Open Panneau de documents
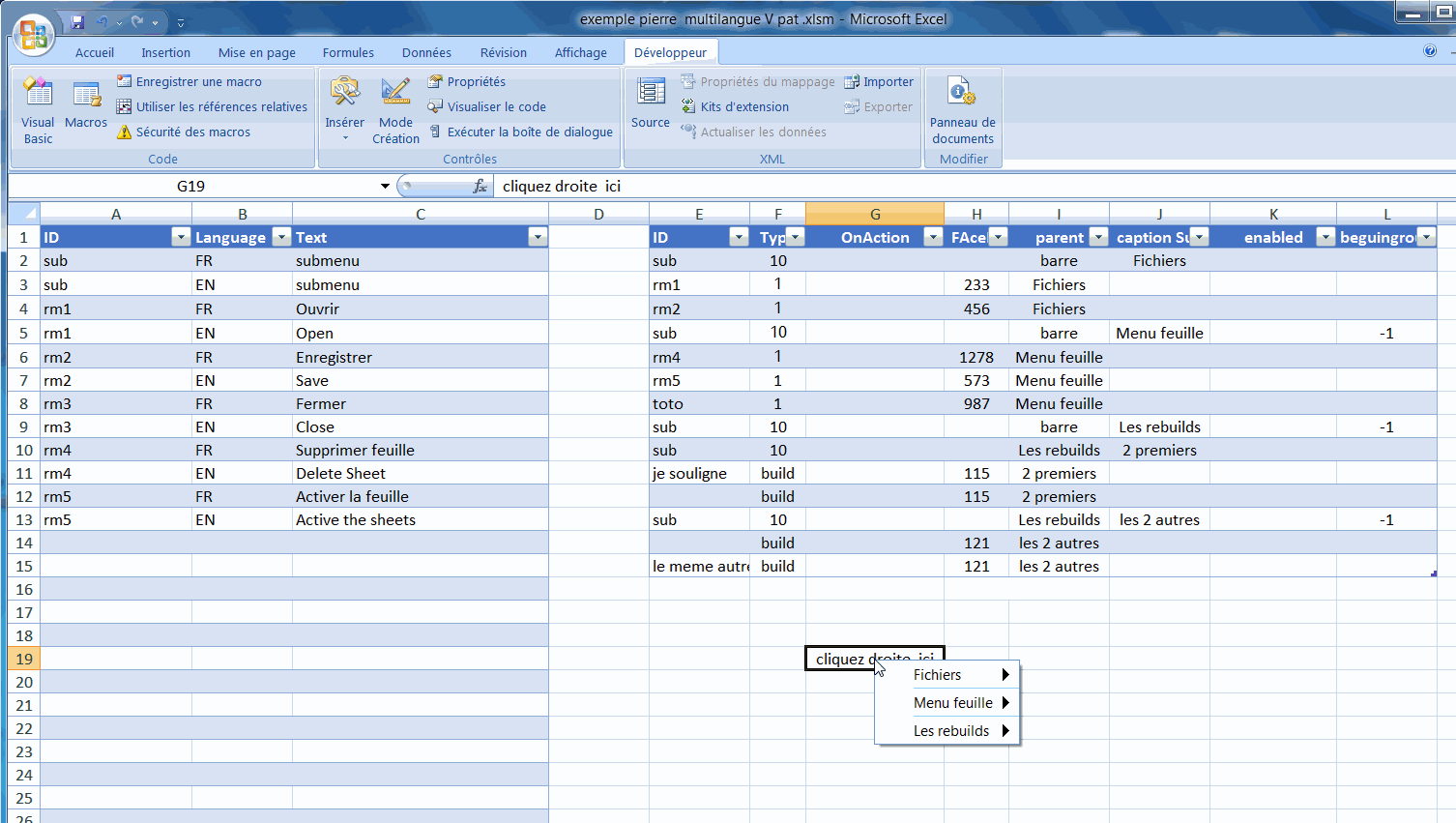Viewport: 1456px width, 823px height. tap(963, 110)
